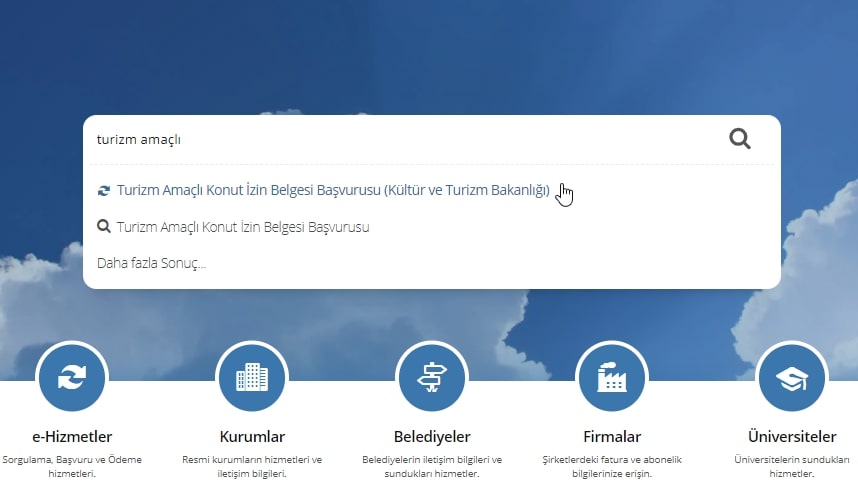Screen dimensions: 858x503
Task: Click "Belediyelerin iletişim bilgileri ve sundukları hizmetler." text
Action: click(432, 466)
